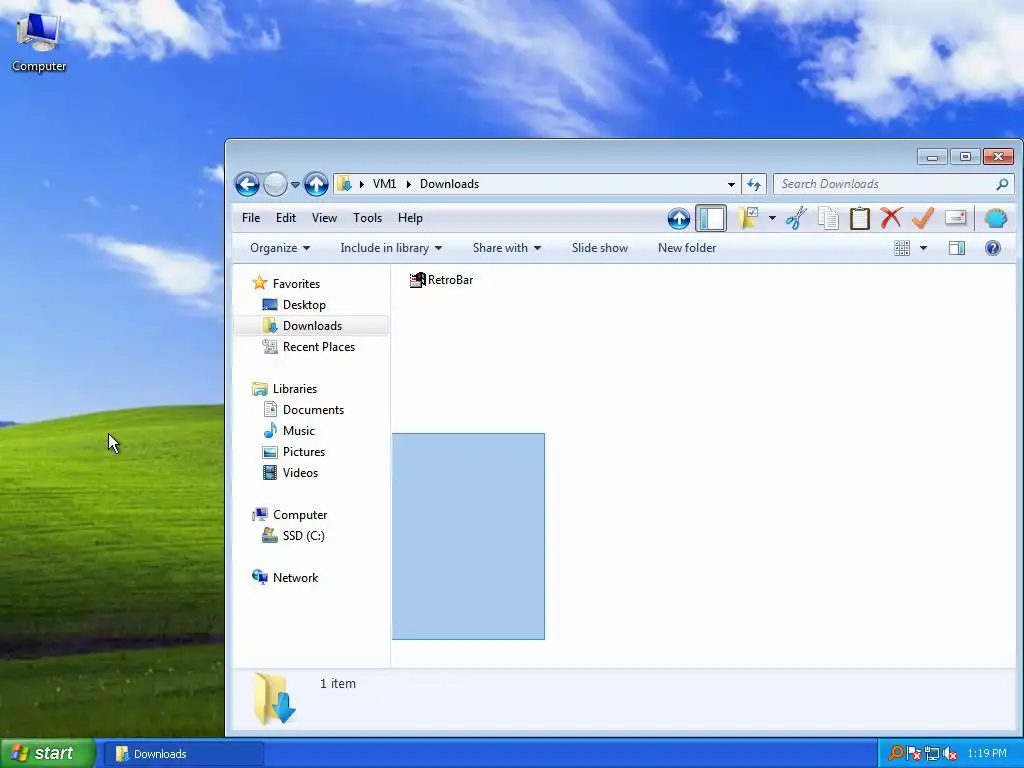Open the view options dropdown arrow
Screen dimensions: 1024x768
(x=923, y=248)
